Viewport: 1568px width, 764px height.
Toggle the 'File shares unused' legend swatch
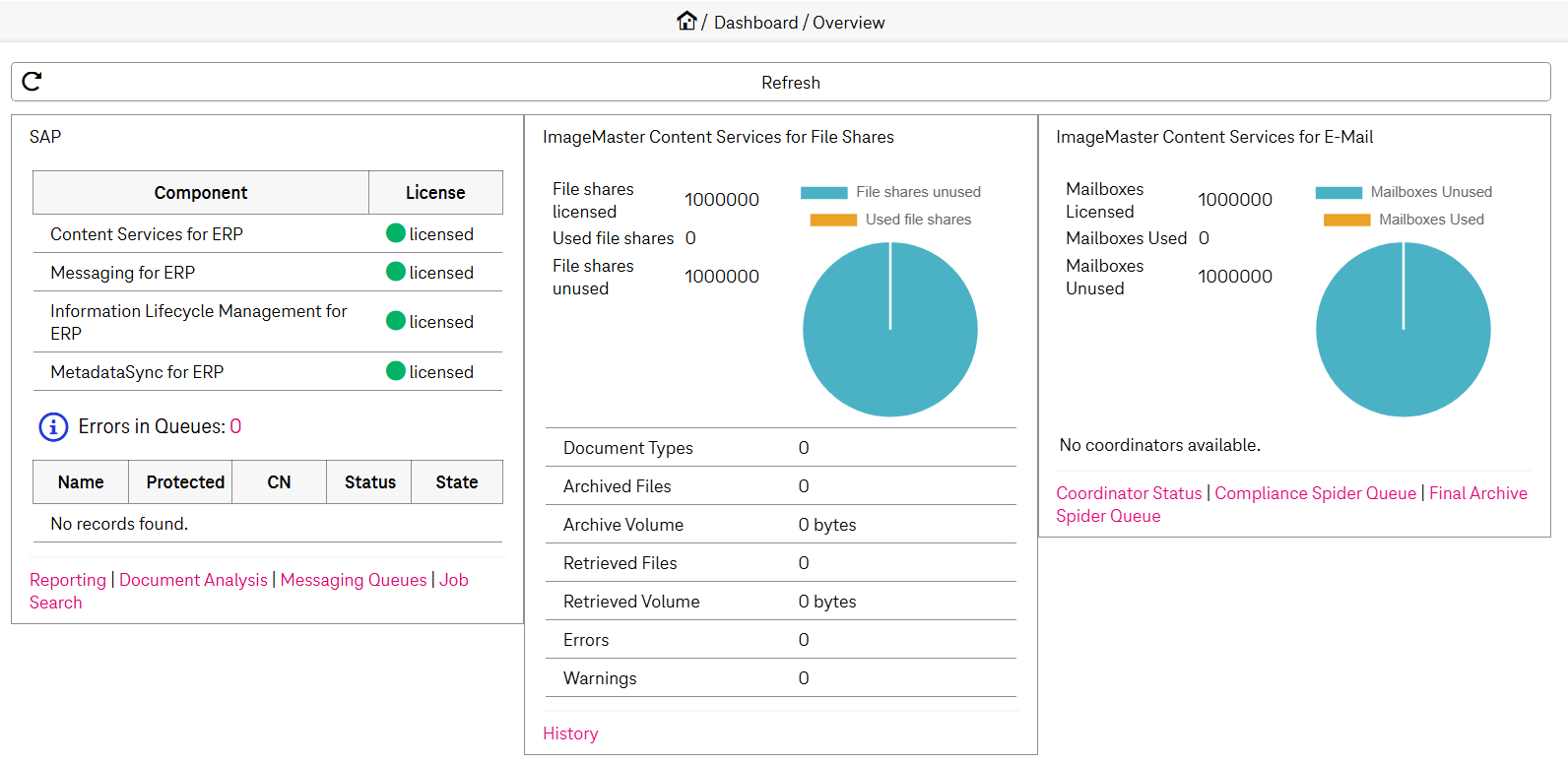[x=823, y=193]
